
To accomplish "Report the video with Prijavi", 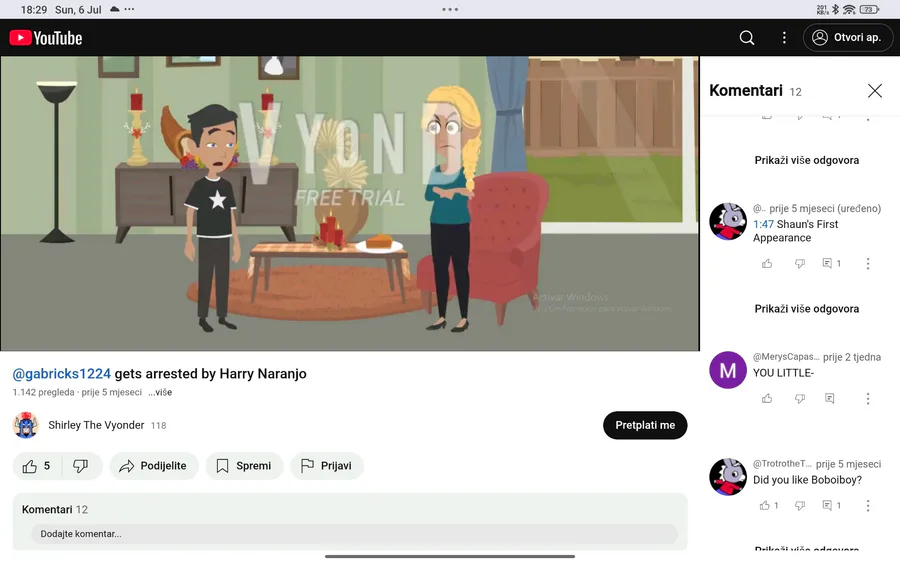I will (327, 466).
